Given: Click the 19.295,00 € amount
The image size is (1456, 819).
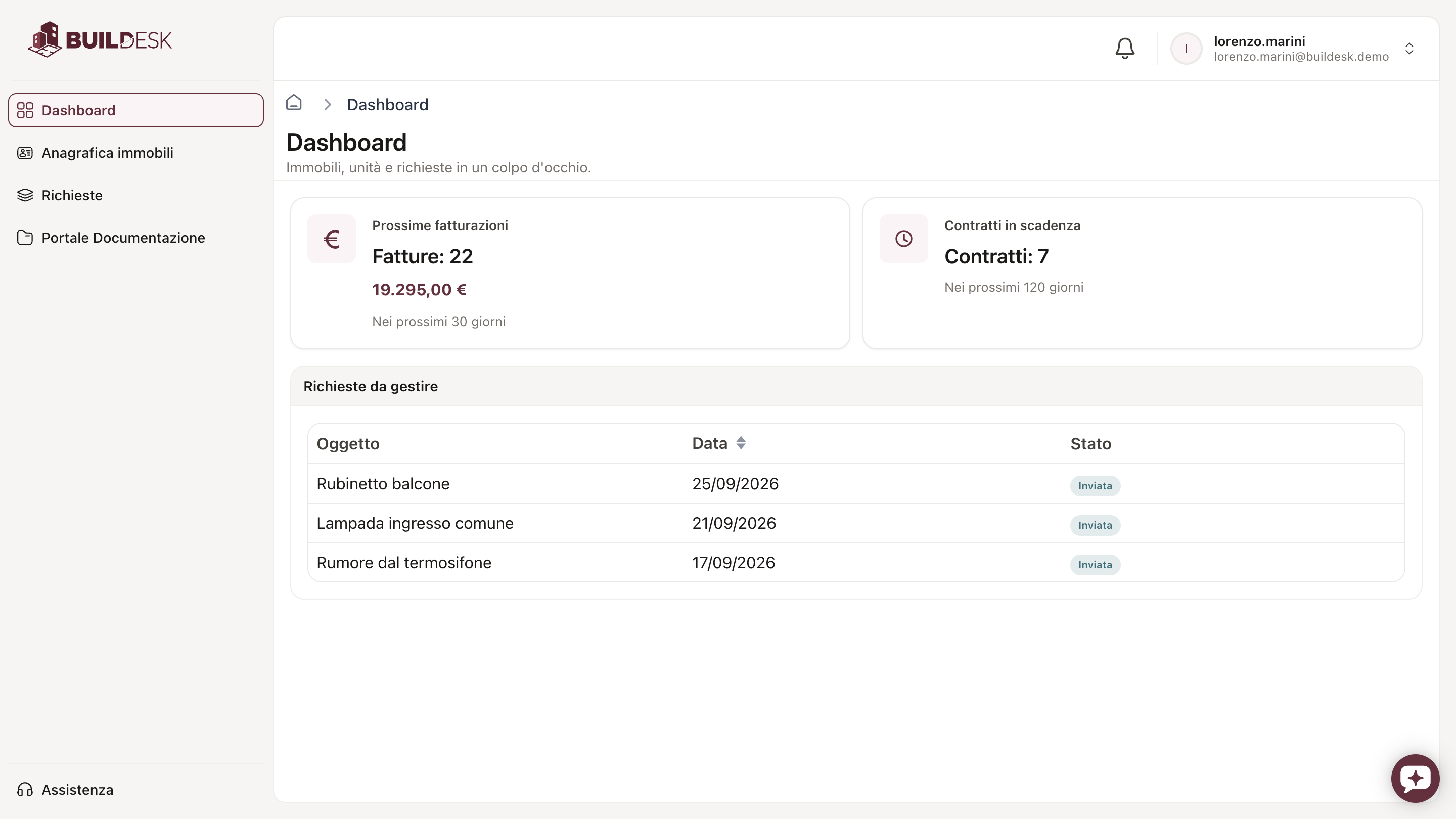Looking at the screenshot, I should click(x=420, y=289).
